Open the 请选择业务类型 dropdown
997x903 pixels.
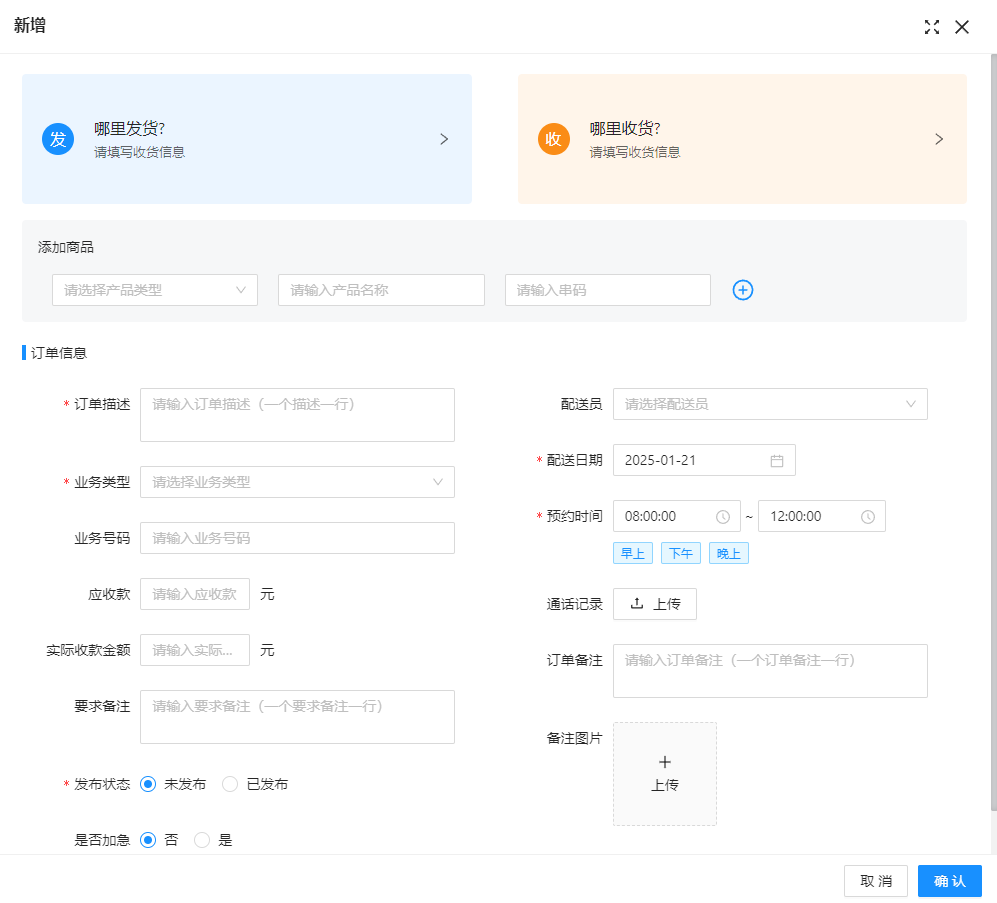[298, 482]
